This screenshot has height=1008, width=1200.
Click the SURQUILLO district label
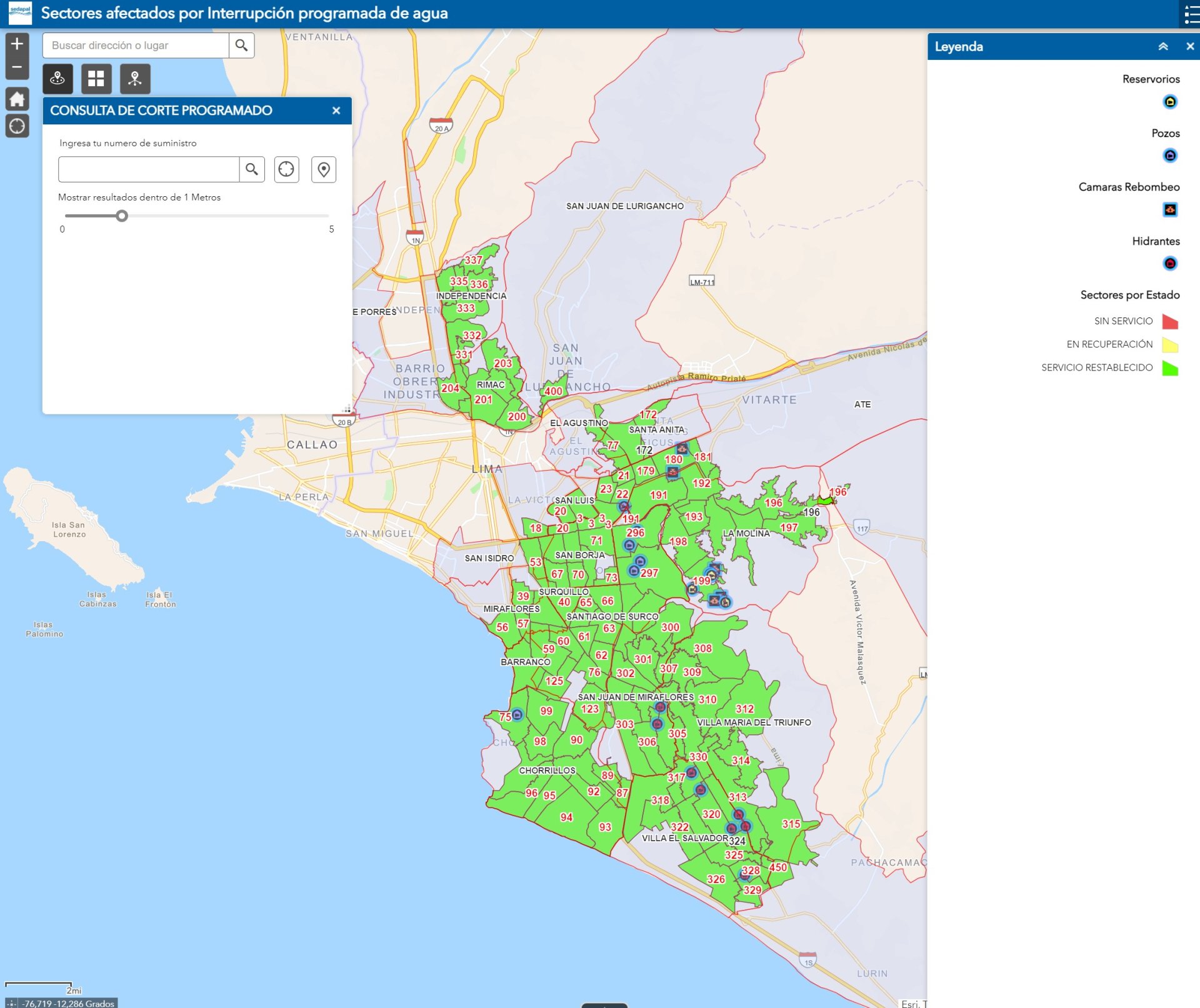pyautogui.click(x=564, y=592)
